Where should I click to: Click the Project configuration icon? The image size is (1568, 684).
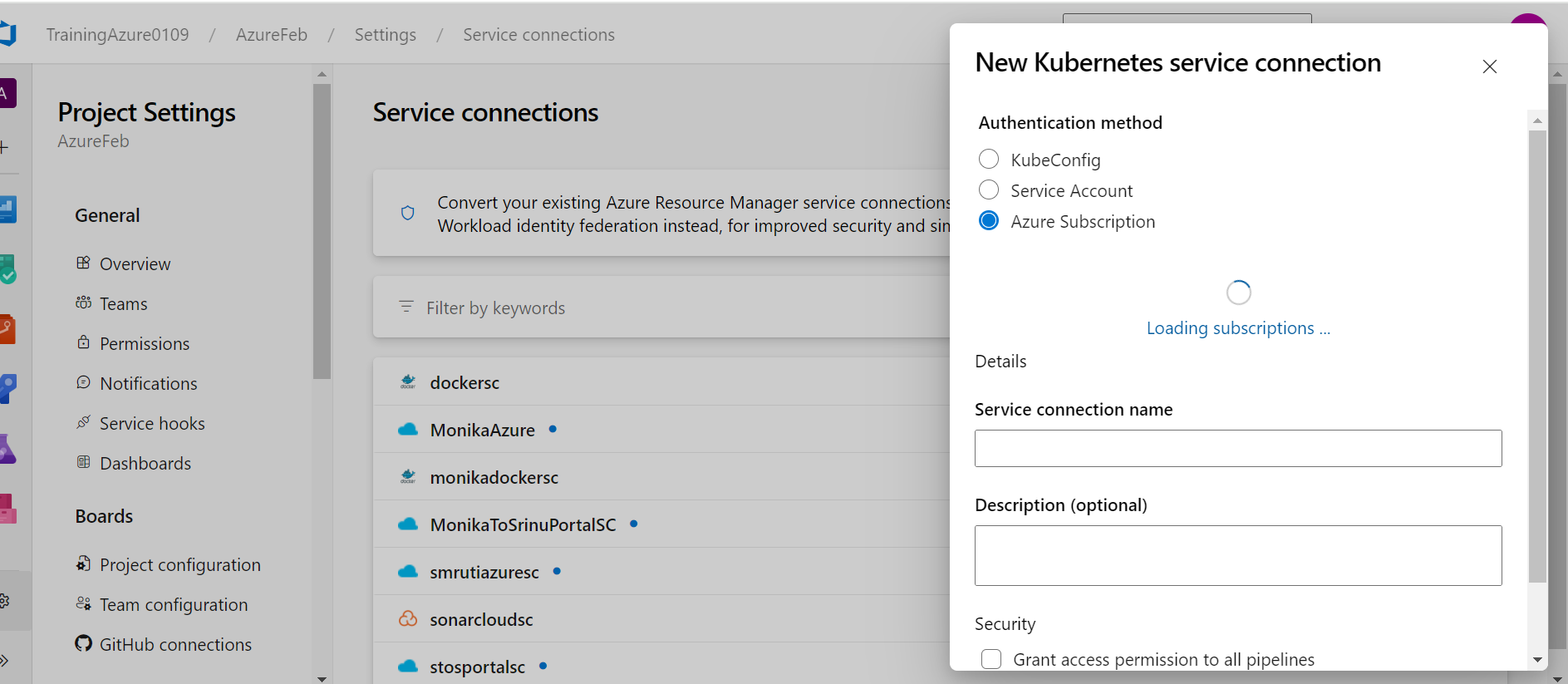[83, 563]
